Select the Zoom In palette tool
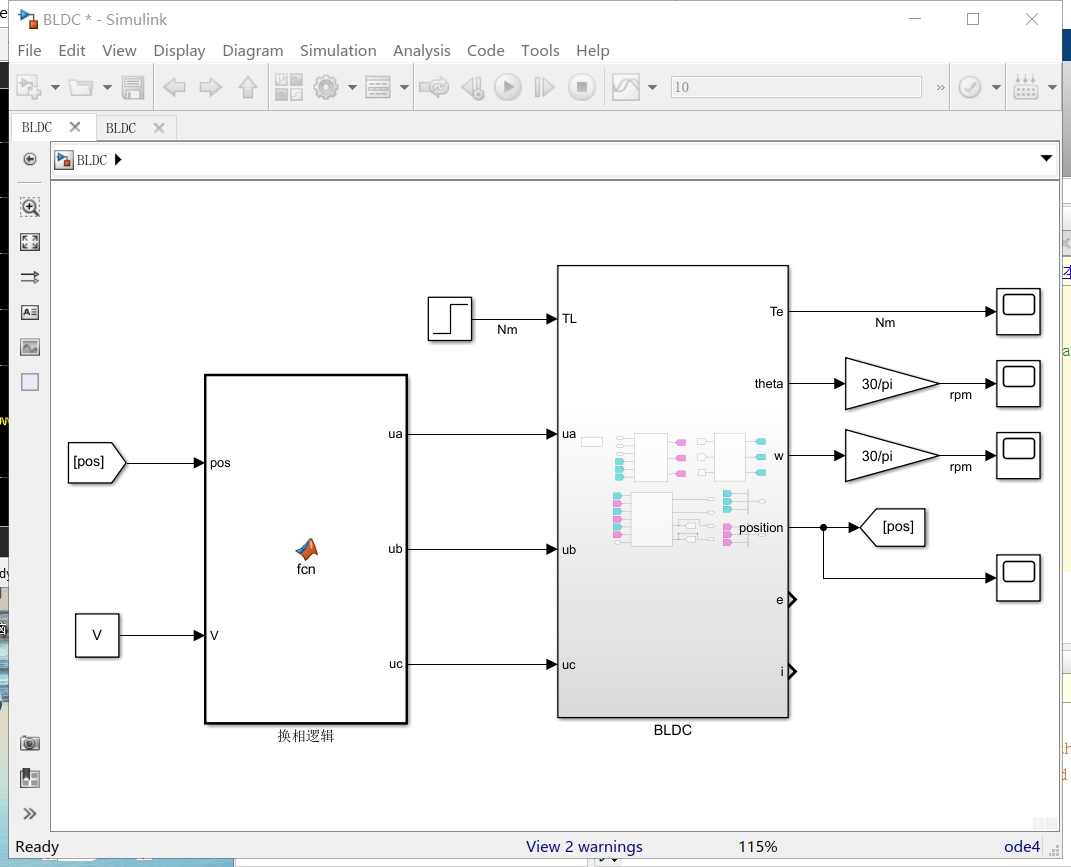The height and width of the screenshot is (867, 1071). [29, 207]
